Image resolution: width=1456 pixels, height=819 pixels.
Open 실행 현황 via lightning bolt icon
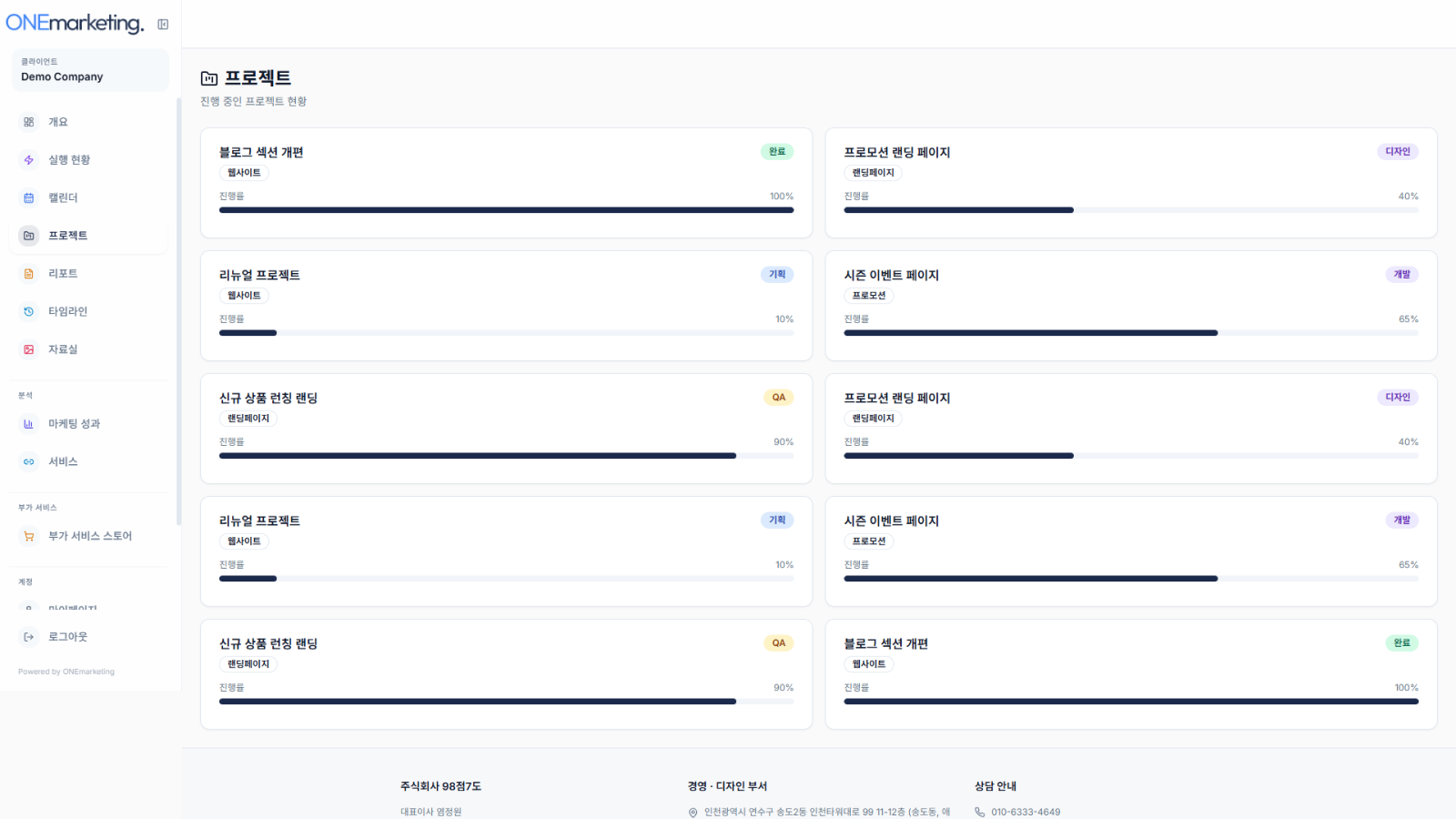point(29,160)
